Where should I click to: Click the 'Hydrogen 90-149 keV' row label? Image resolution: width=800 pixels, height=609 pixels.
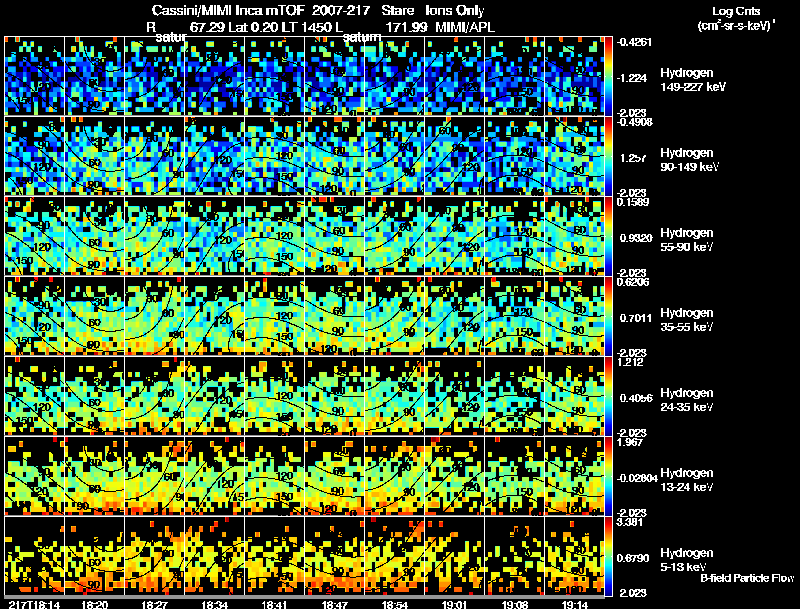(689, 160)
